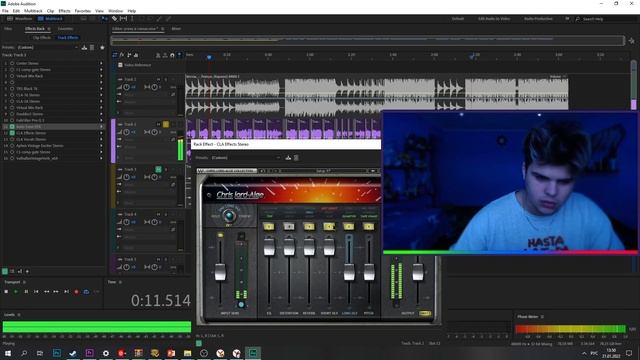
Task: Toggle main rack power at Effects Rack bottom
Action: pyautogui.click(x=5, y=271)
